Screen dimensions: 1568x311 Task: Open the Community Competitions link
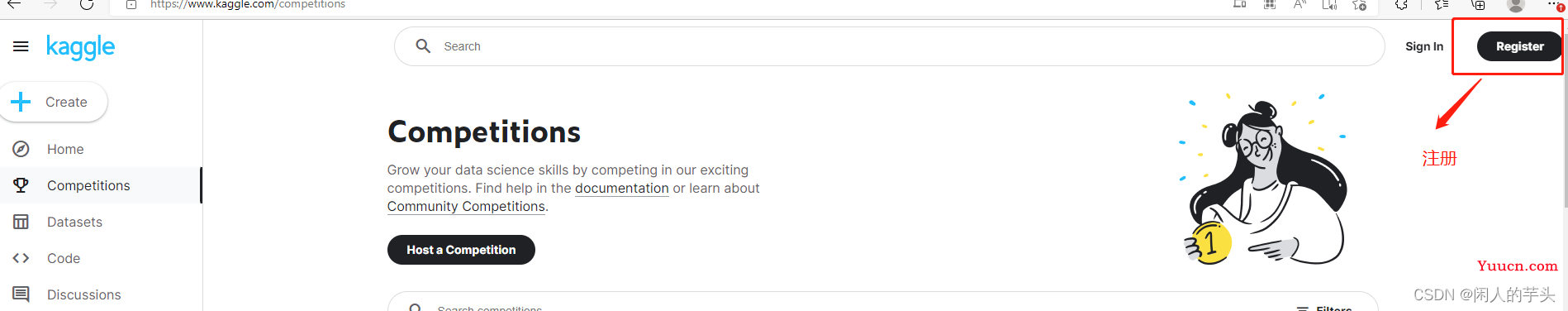point(466,206)
